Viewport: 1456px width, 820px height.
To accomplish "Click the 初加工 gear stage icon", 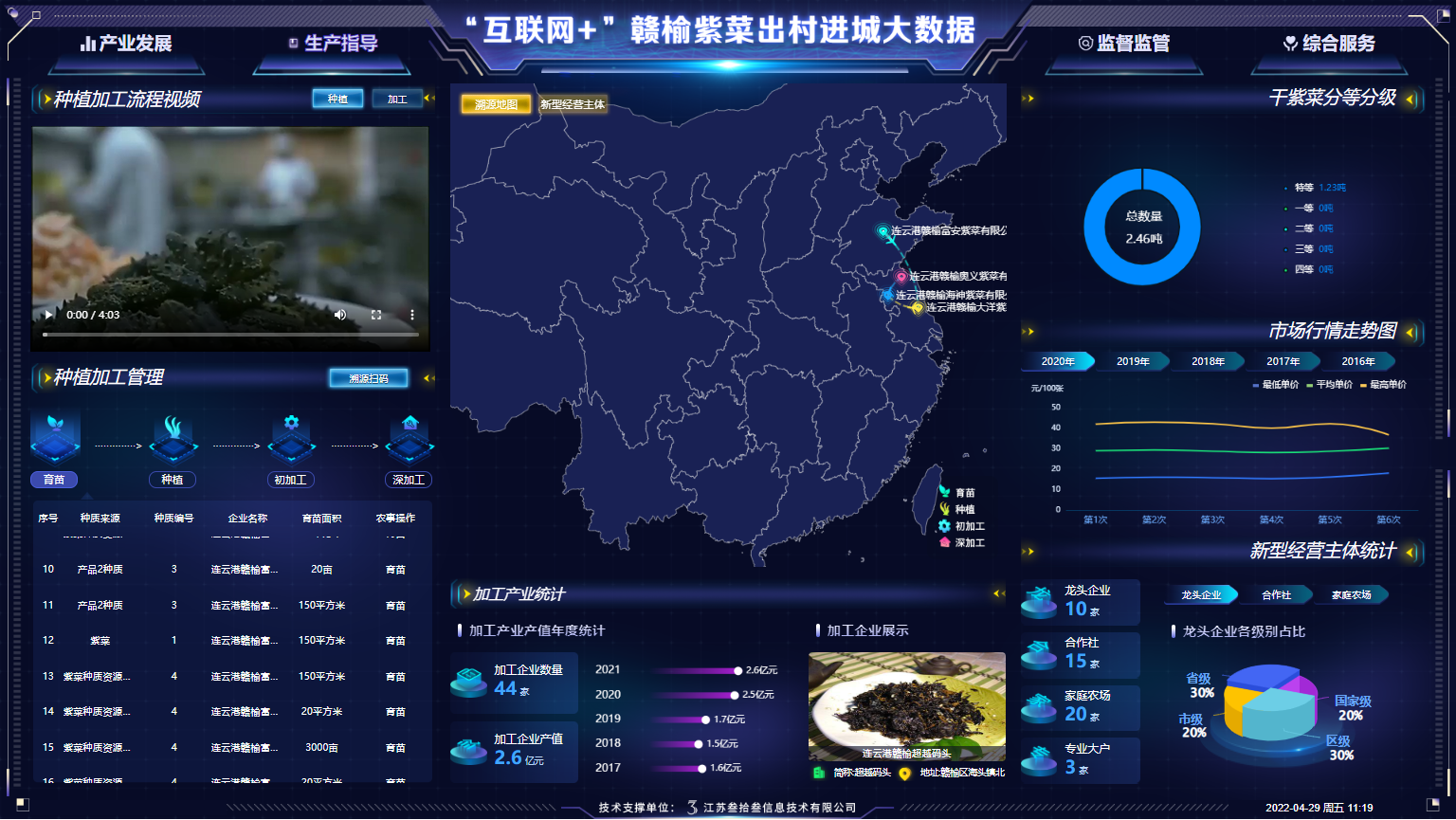I will [x=291, y=437].
